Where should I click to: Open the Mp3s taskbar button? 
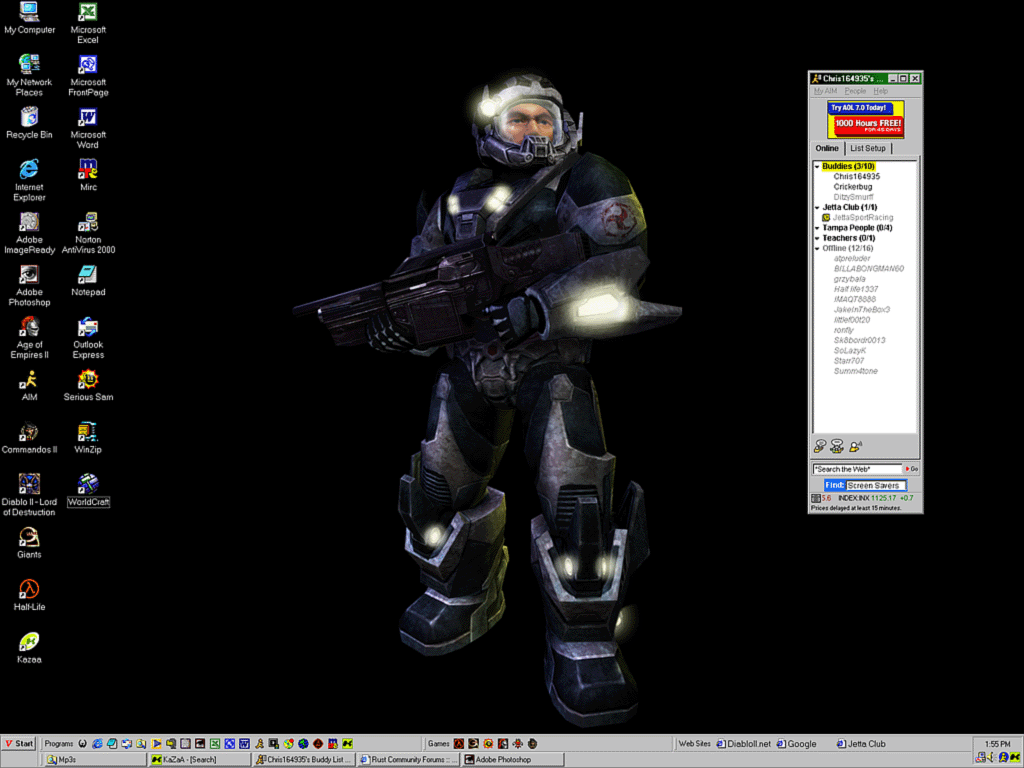[95, 760]
